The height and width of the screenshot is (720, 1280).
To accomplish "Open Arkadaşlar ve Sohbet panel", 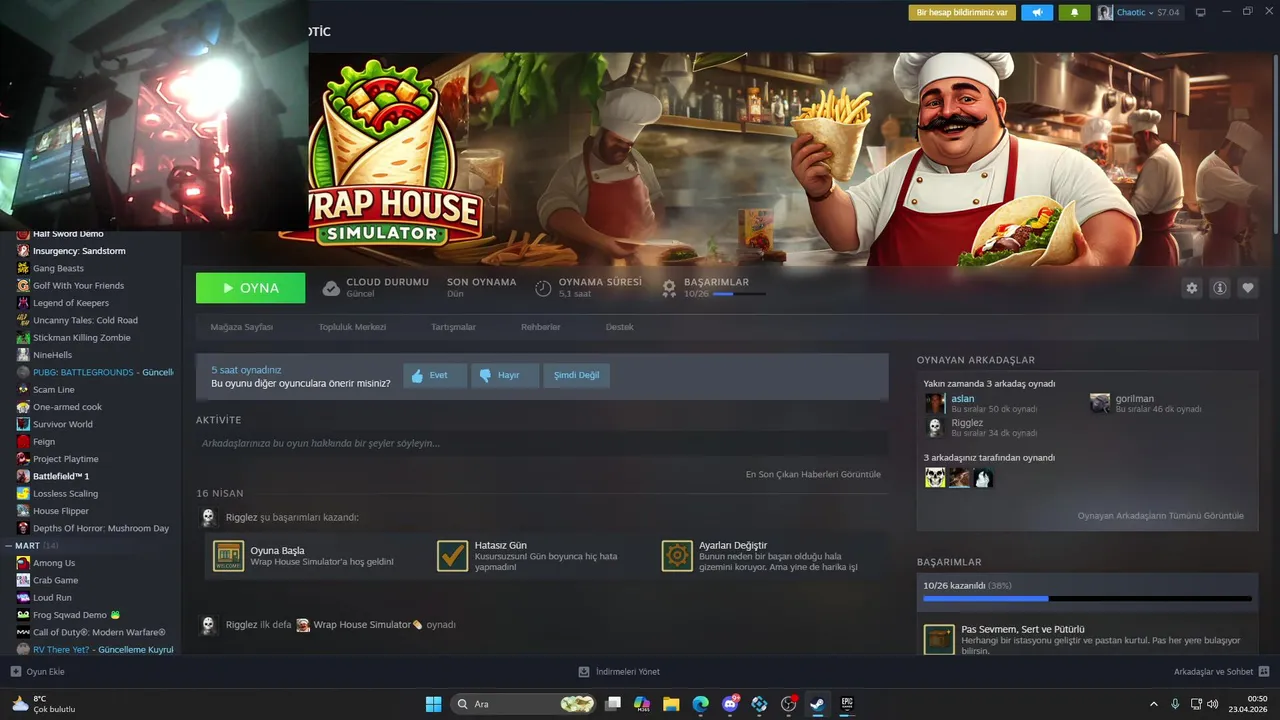I will (x=1222, y=672).
